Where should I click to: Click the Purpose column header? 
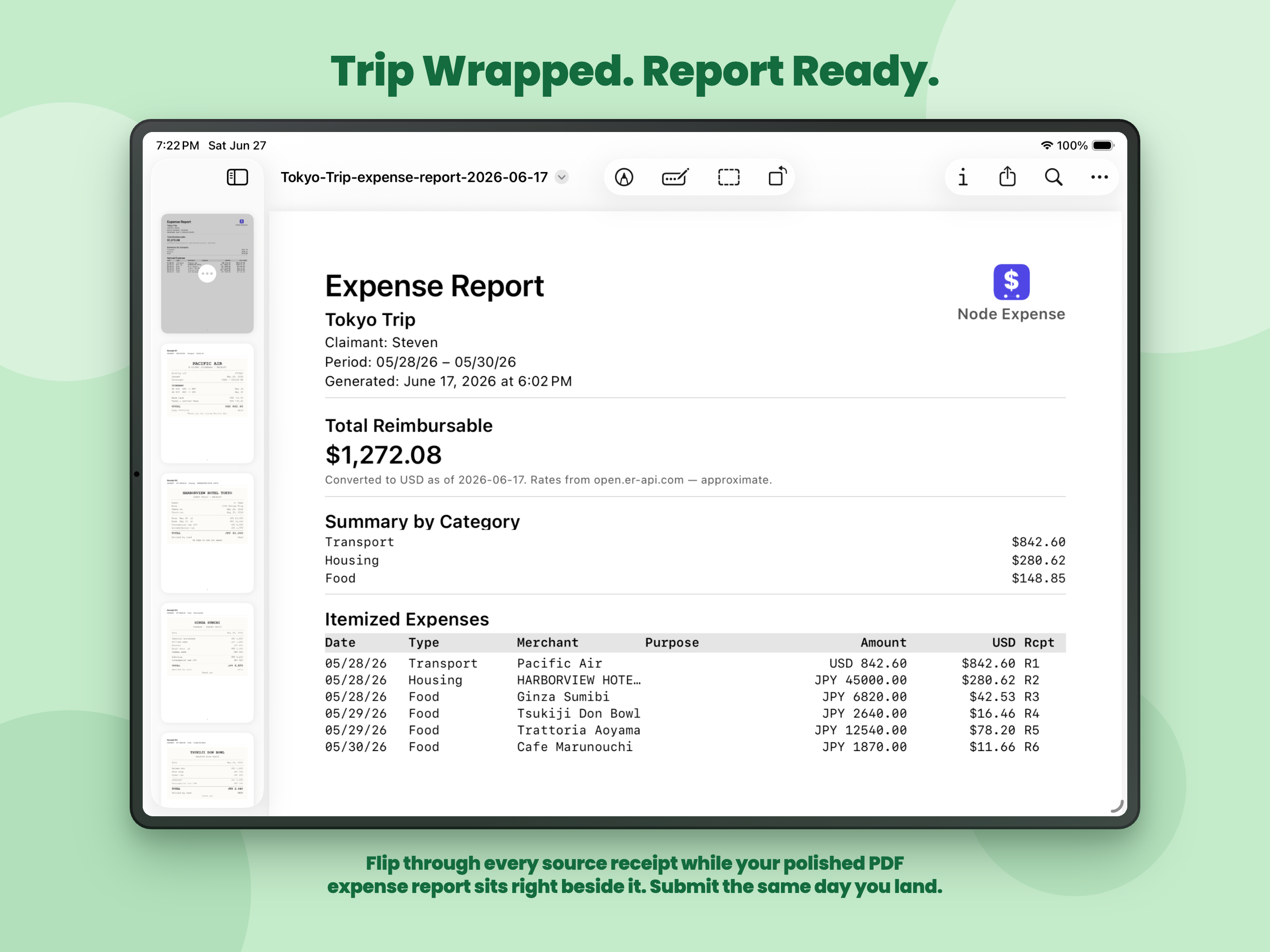tap(672, 642)
